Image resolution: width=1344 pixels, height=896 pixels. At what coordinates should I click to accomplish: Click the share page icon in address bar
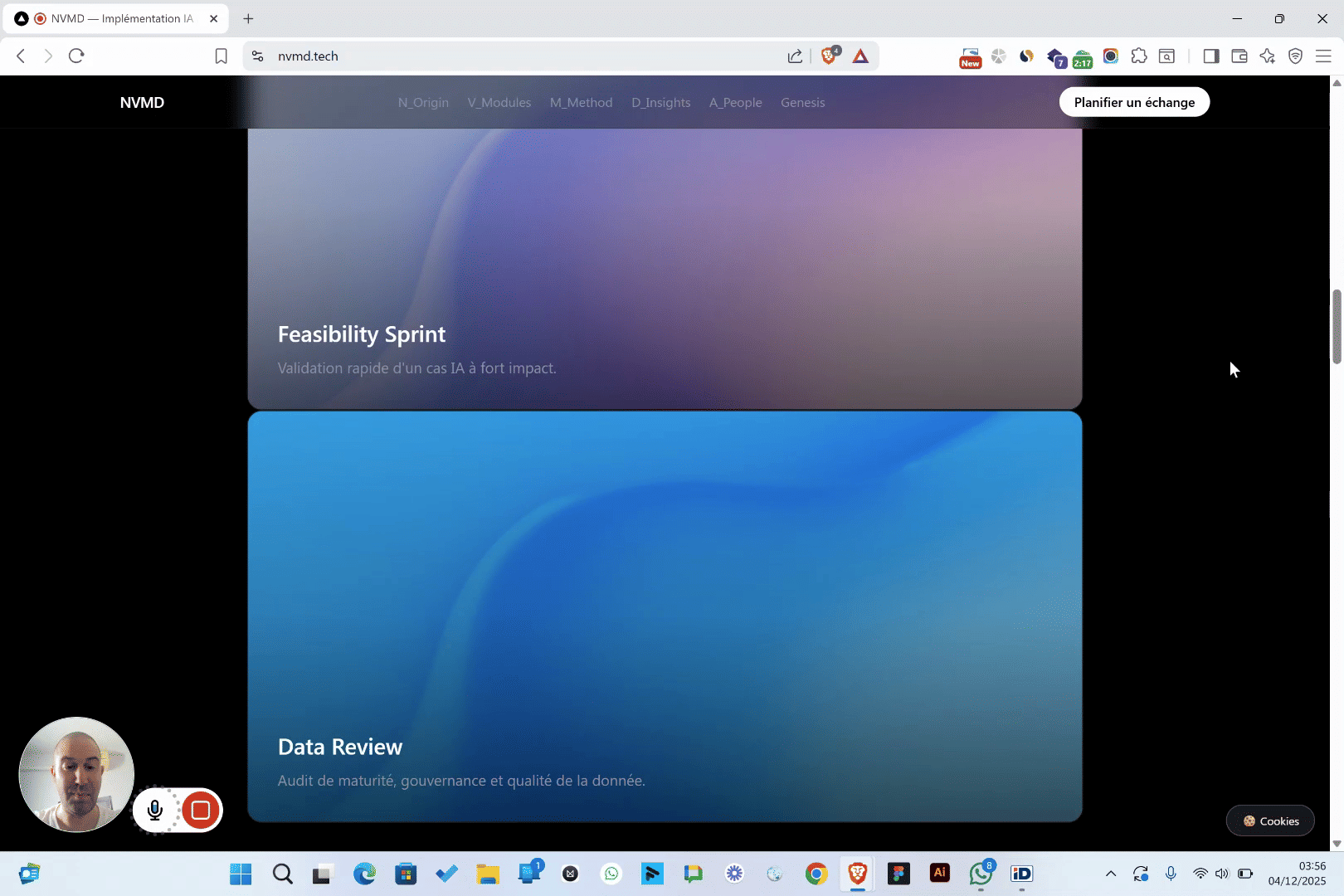pos(795,56)
